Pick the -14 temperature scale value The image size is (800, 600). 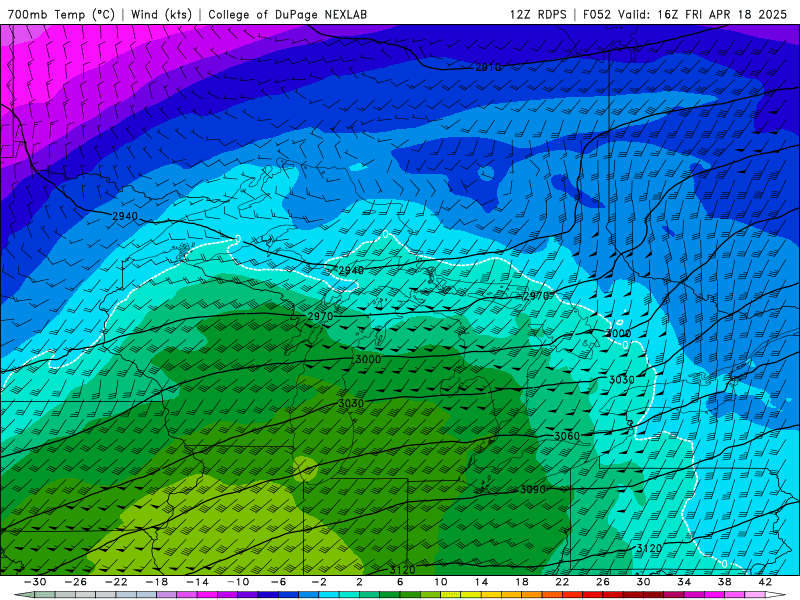coord(197,582)
